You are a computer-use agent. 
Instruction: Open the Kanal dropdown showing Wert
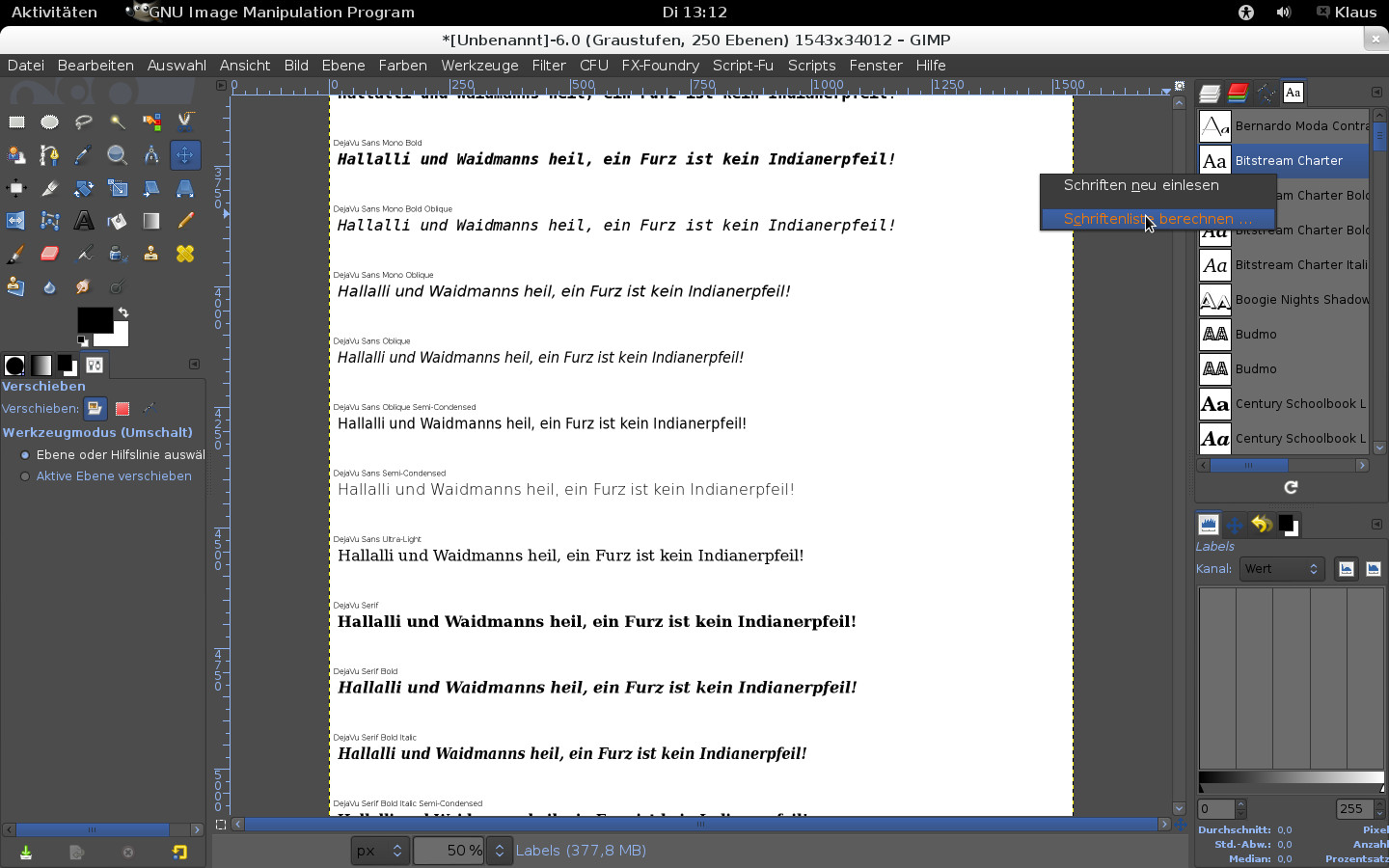tap(1282, 569)
